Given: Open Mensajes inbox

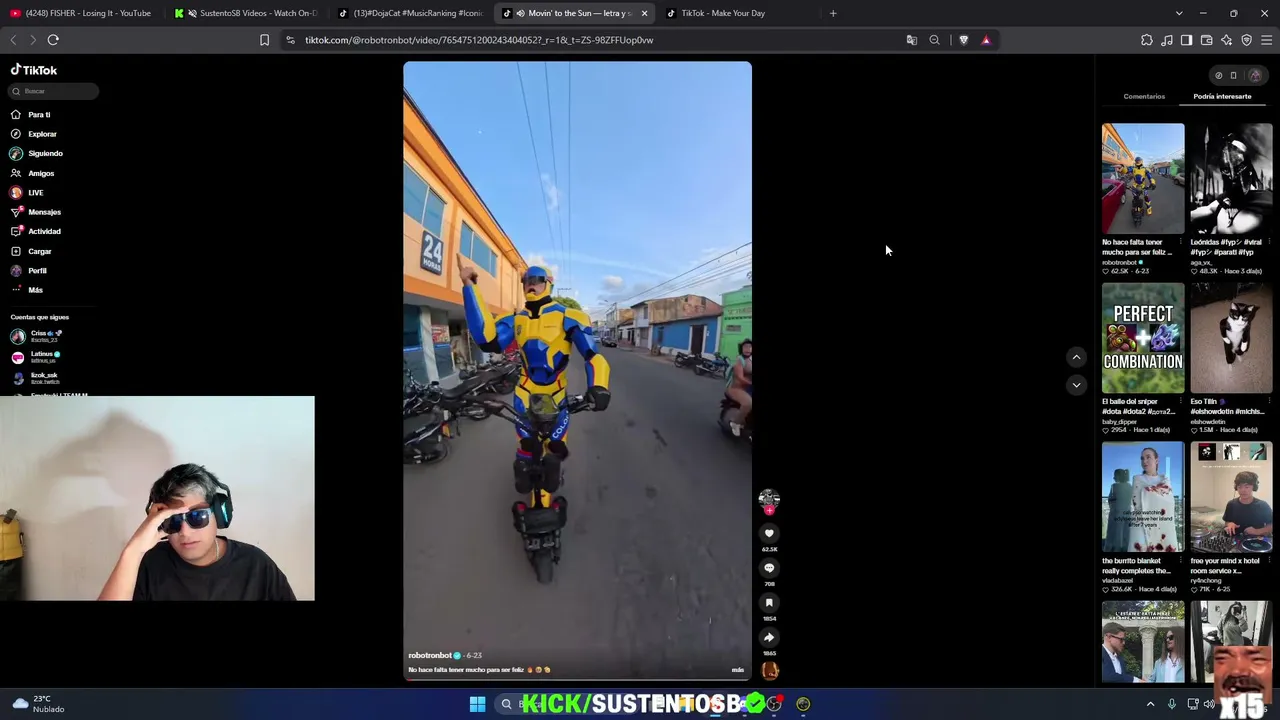Looking at the screenshot, I should point(36,212).
